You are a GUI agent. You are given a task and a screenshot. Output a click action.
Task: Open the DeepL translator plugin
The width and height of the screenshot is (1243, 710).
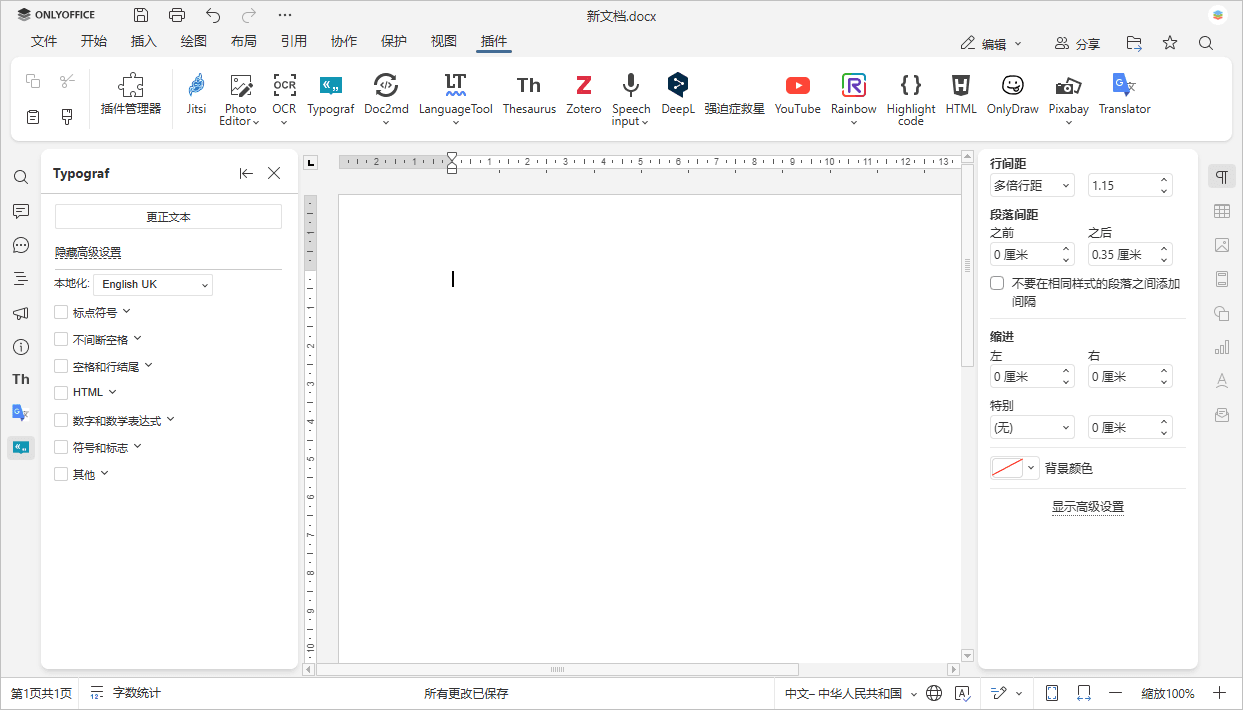[x=677, y=94]
